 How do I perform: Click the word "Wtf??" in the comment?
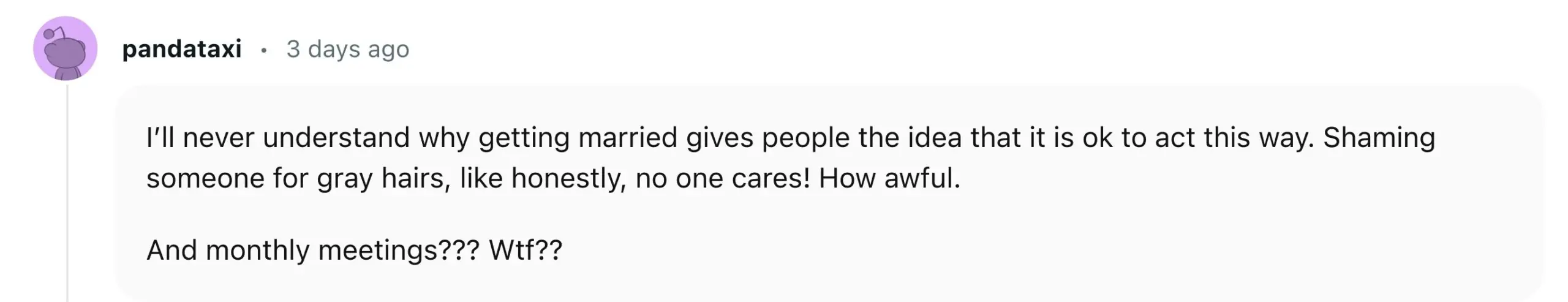[x=525, y=250]
